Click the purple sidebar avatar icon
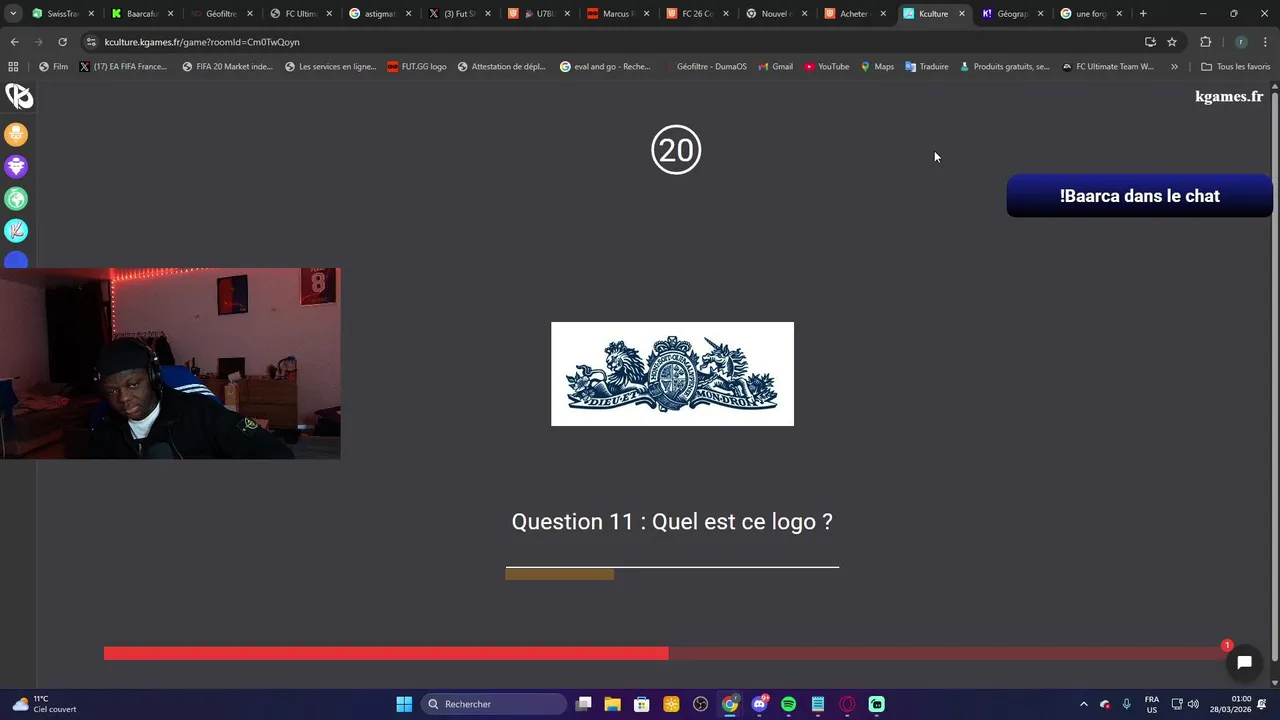 (16, 166)
